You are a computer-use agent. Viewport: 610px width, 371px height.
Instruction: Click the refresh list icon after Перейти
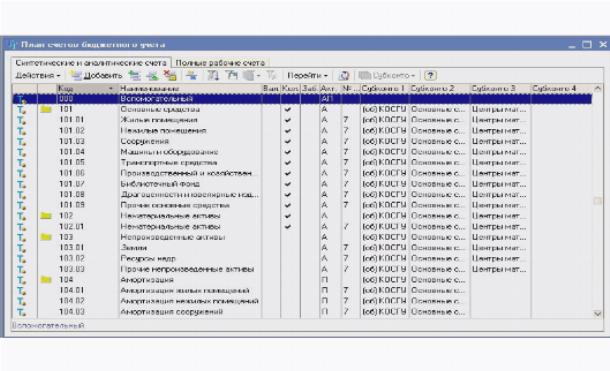click(344, 75)
